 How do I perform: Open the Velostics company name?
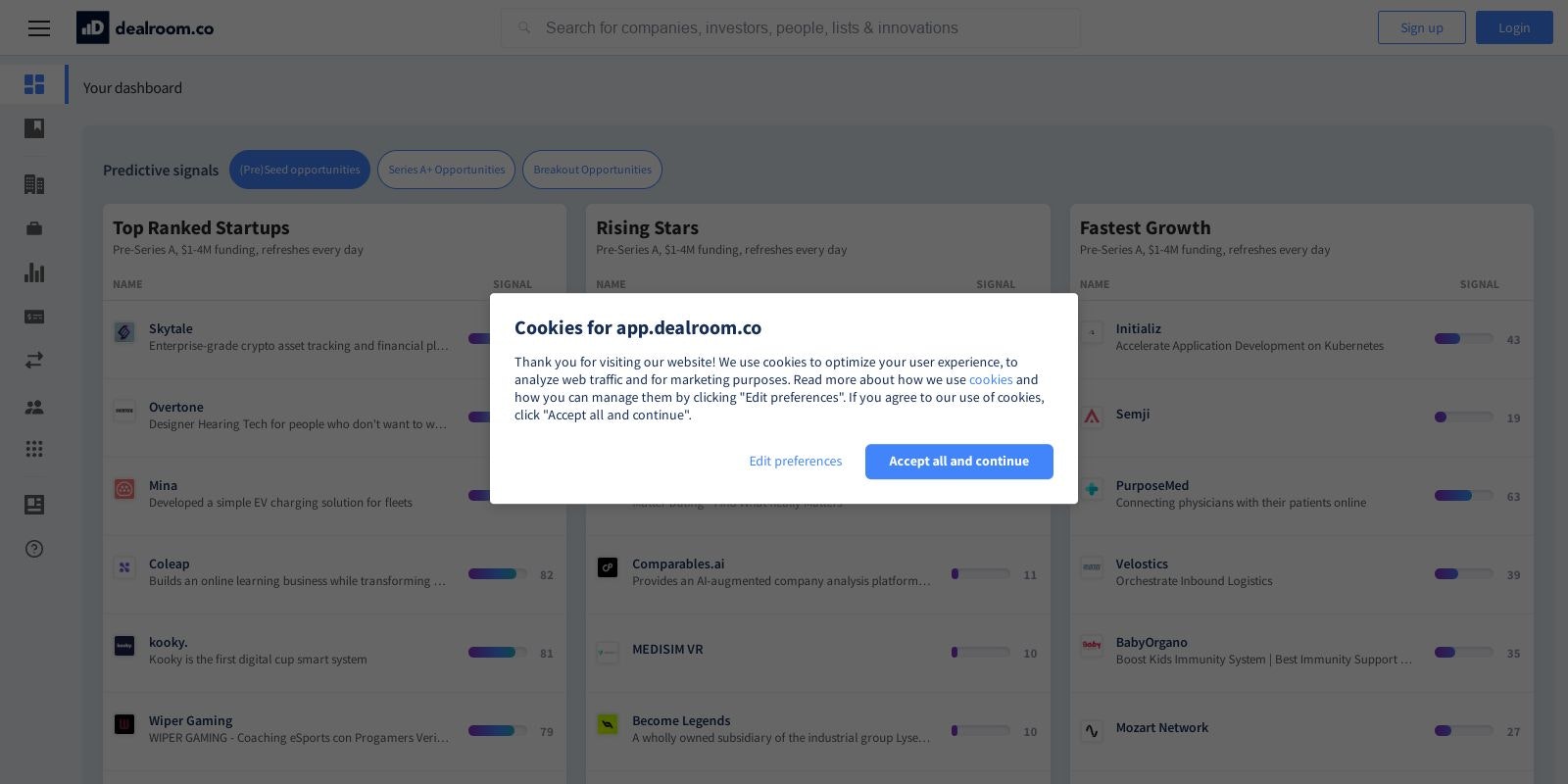pos(1142,564)
